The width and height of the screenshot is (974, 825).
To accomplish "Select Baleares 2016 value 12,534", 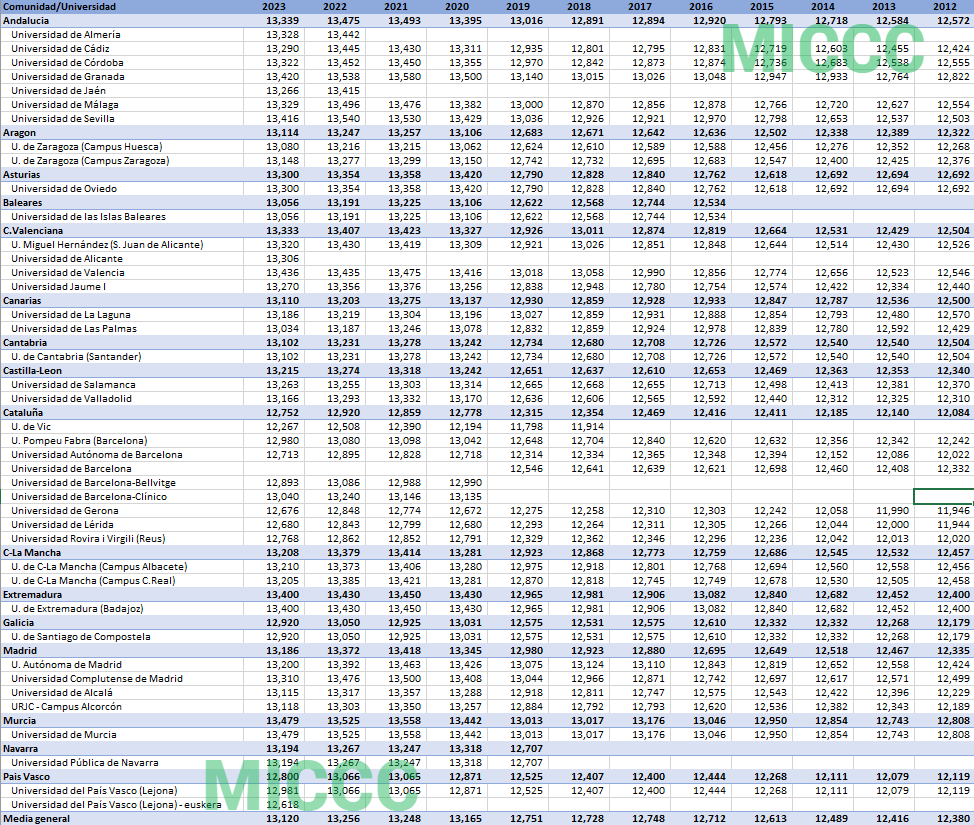I will tap(709, 203).
